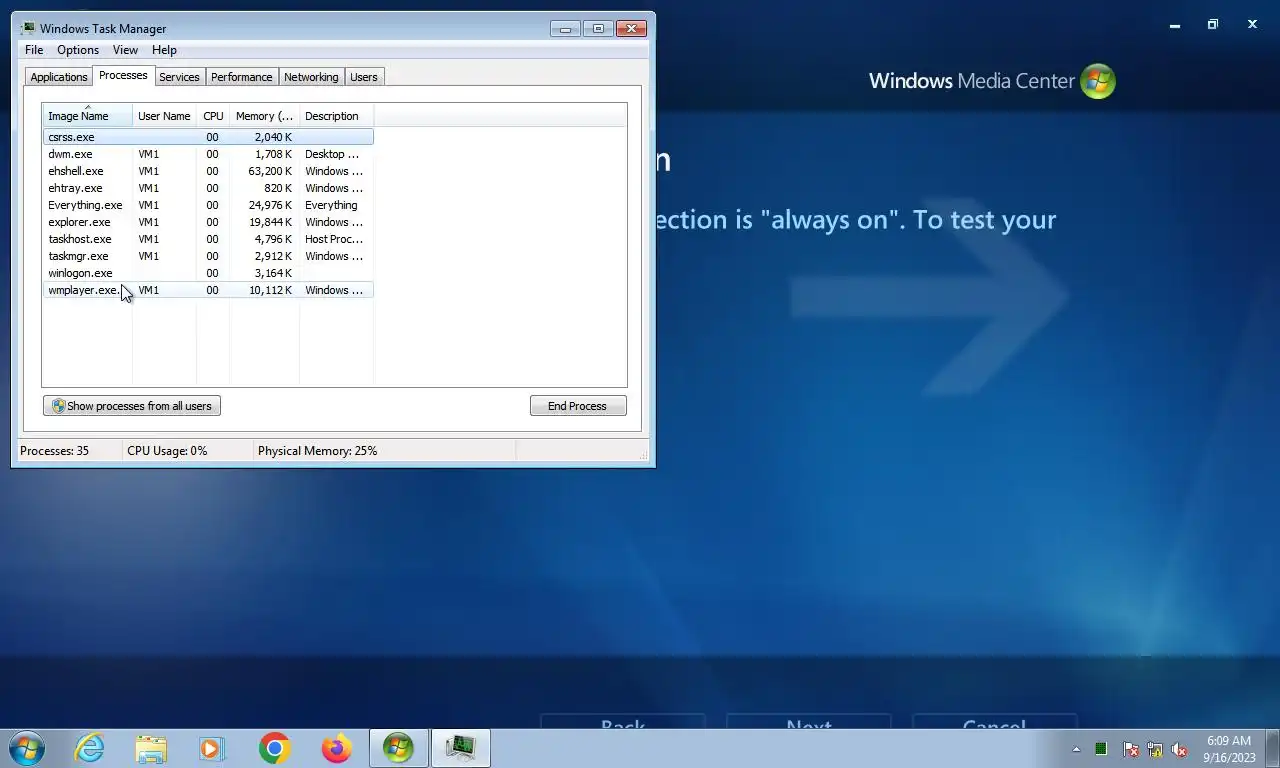Select the explorer.exe process row
1280x768 pixels.
pyautogui.click(x=208, y=222)
